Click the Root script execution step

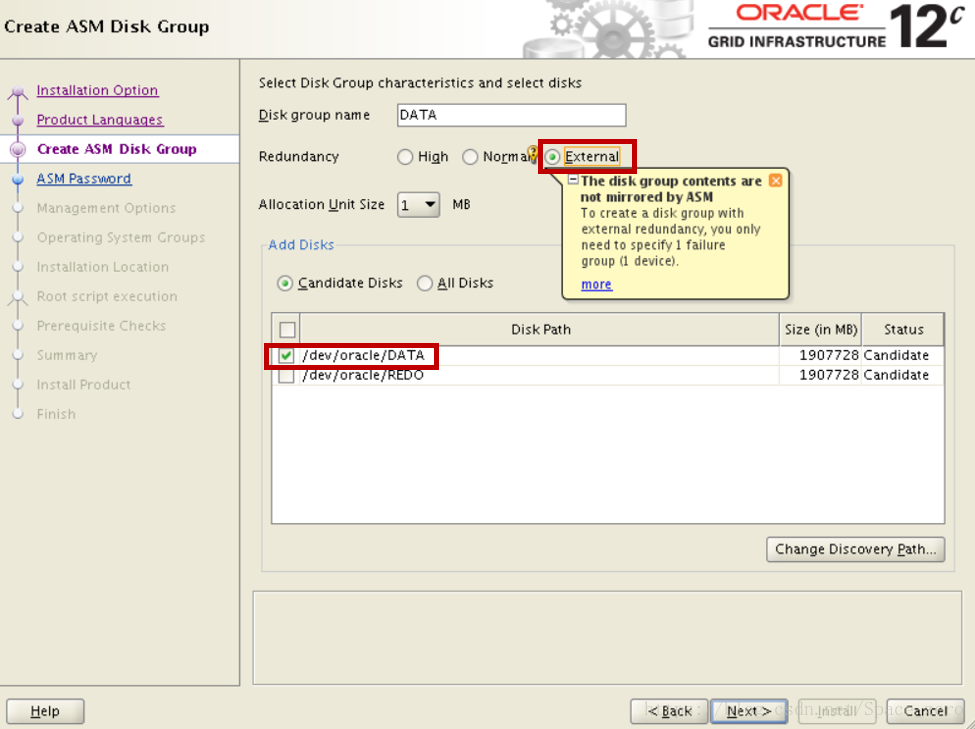(x=107, y=297)
